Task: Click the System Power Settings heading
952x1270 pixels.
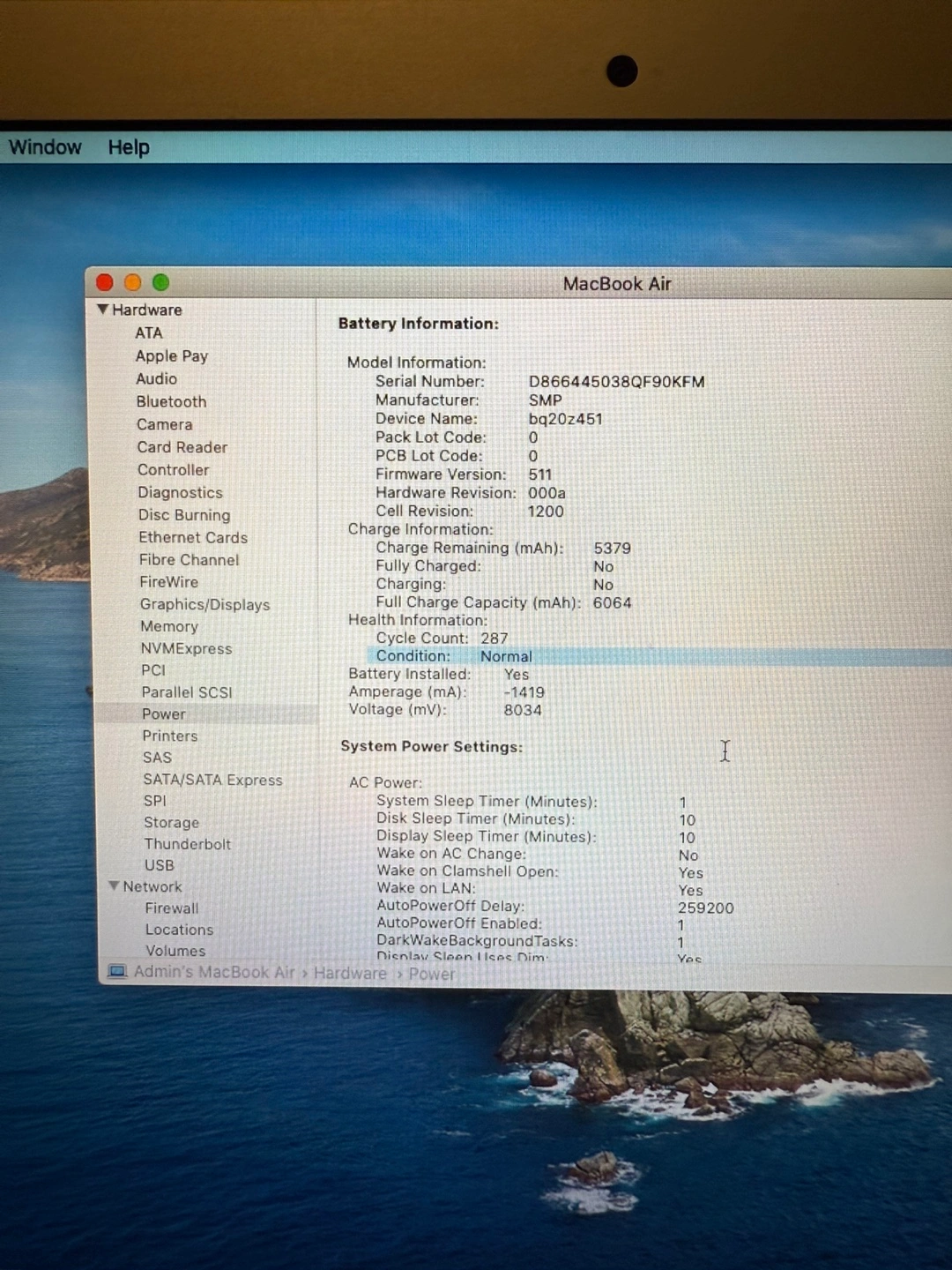Action: pos(432,746)
